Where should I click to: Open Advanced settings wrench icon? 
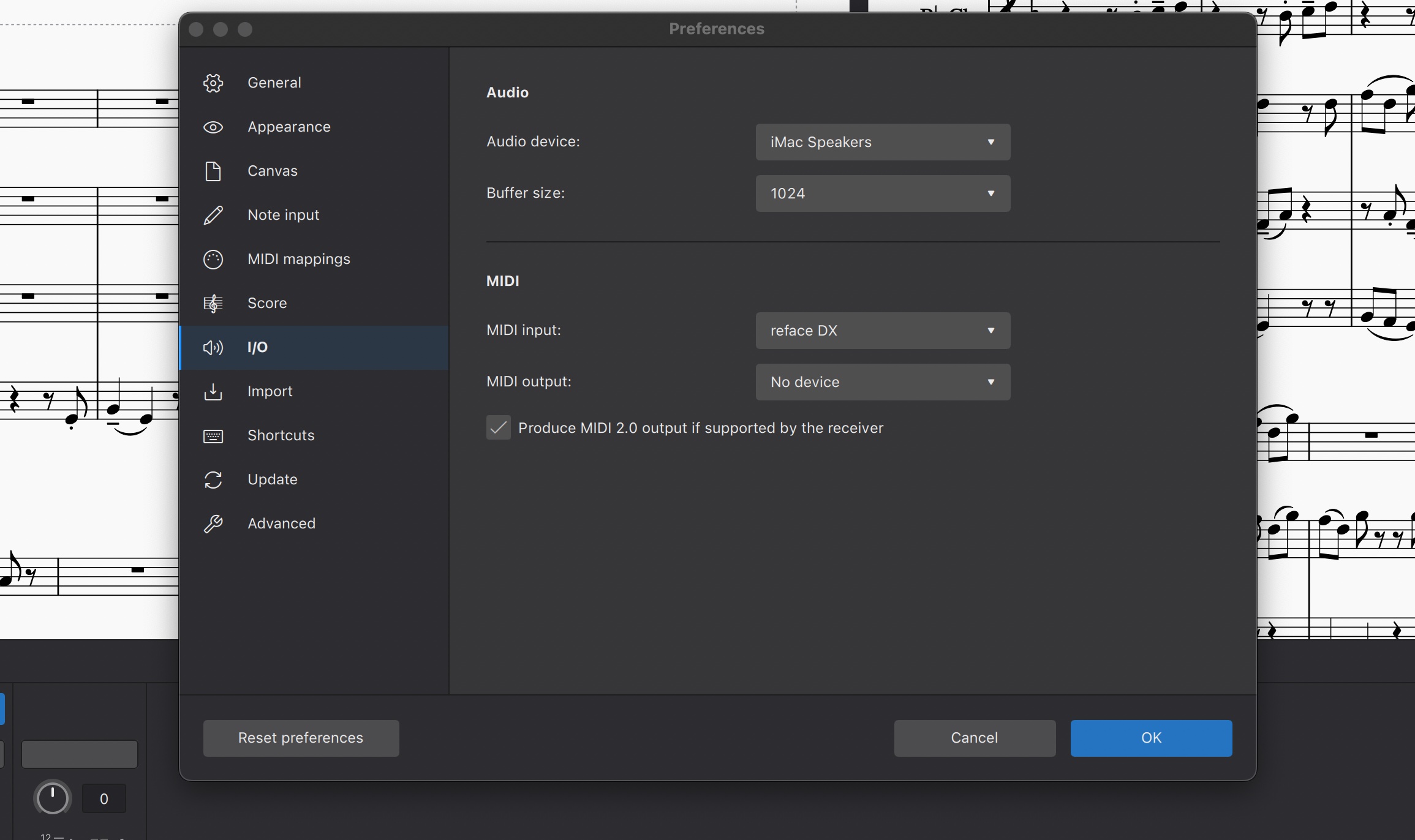(213, 523)
